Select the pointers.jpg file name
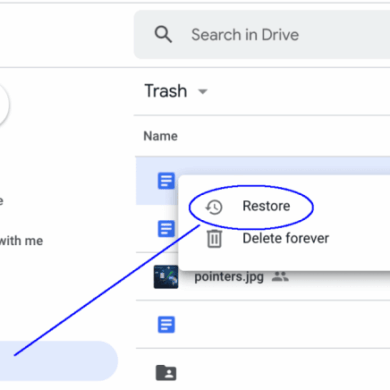 tap(229, 277)
